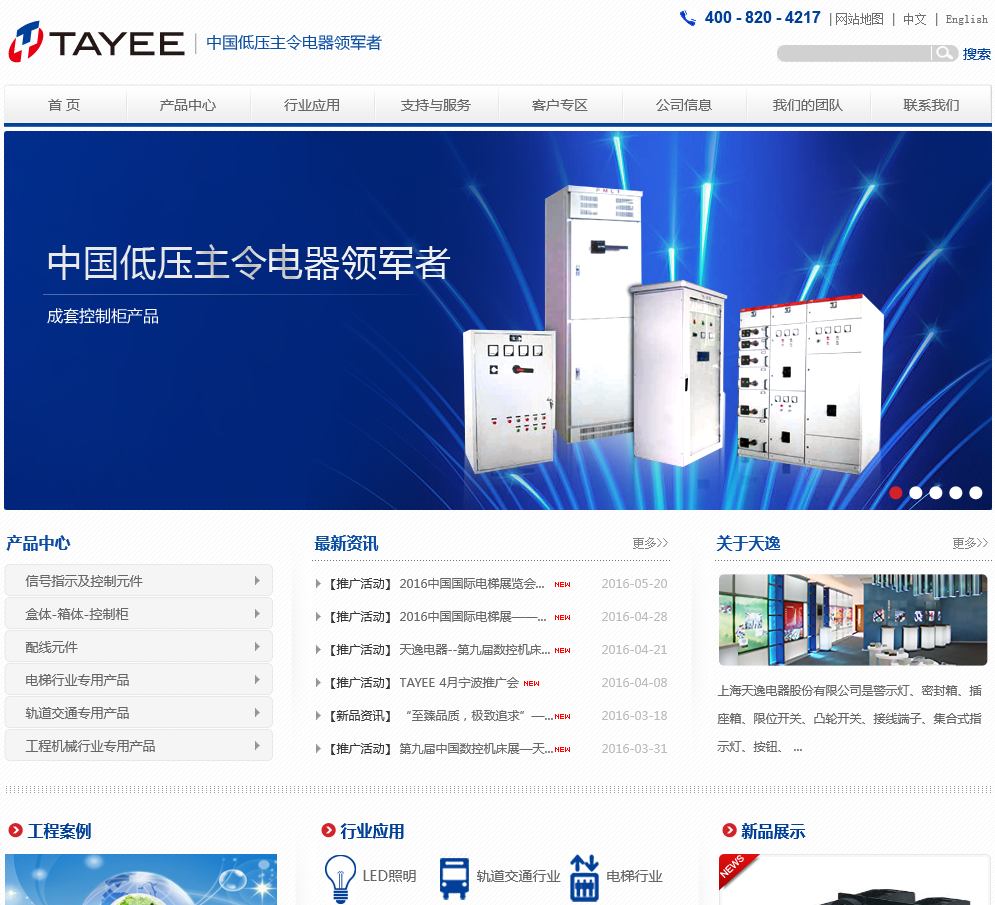Viewport: 995px width, 905px height.
Task: Expand 电梯行业专用产品 category arrow
Action: (257, 680)
